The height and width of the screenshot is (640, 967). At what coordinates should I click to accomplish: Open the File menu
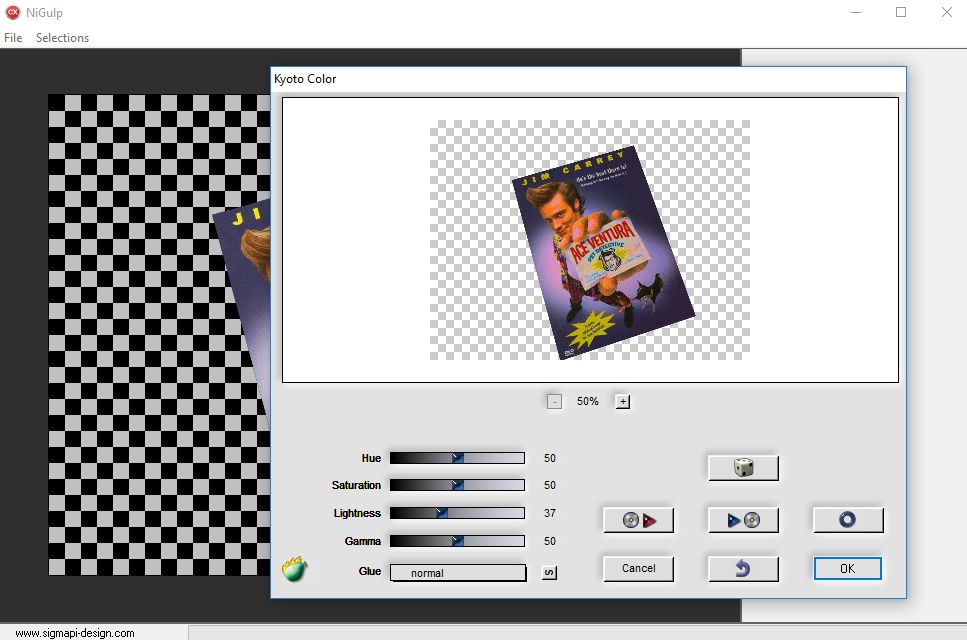coord(13,38)
